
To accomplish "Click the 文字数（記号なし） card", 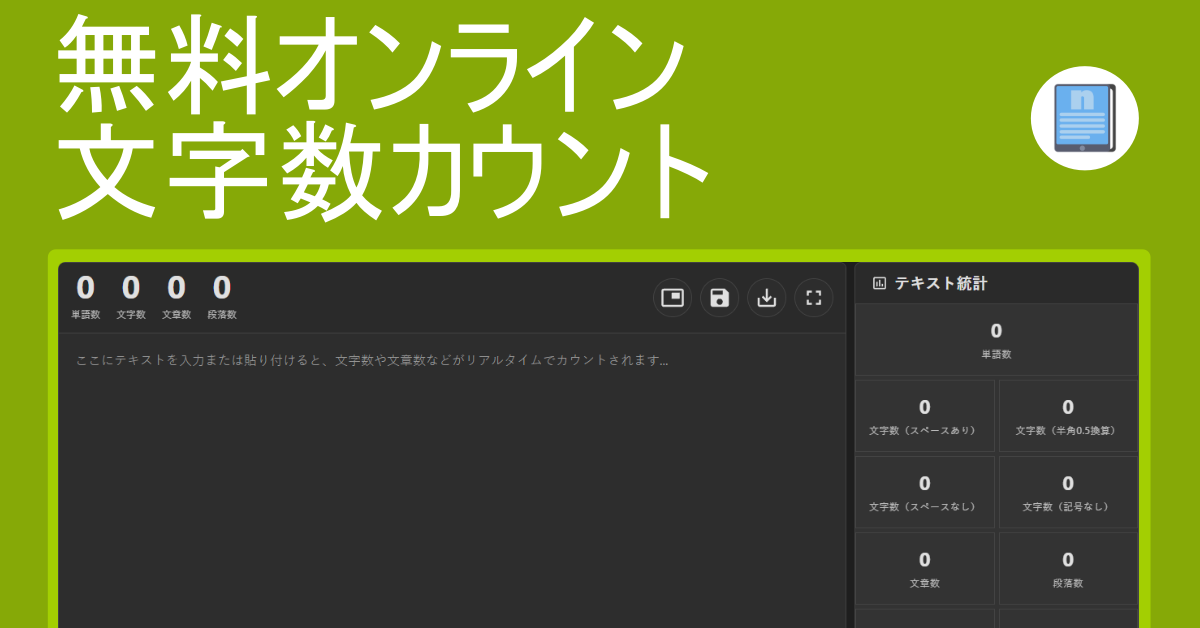I will click(x=1068, y=493).
